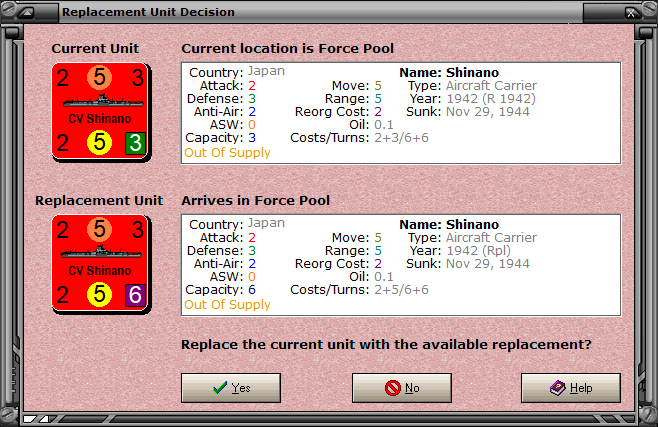The width and height of the screenshot is (658, 427).
Task: Click the 'Current Unit' heading
Action: click(95, 49)
